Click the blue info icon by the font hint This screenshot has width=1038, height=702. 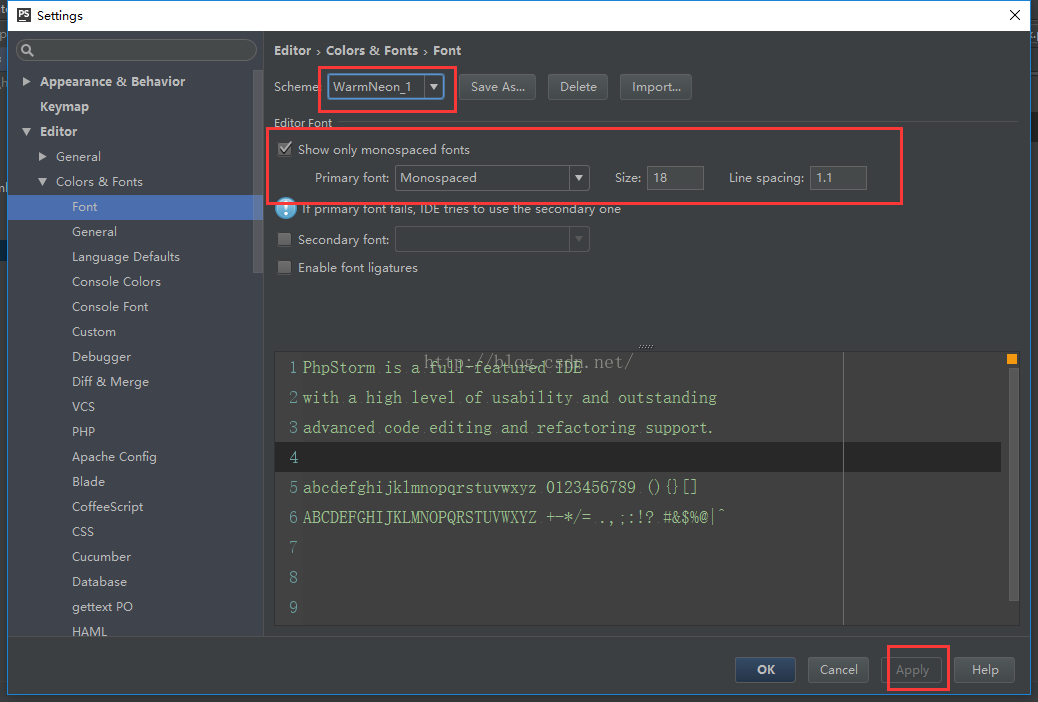pos(285,208)
